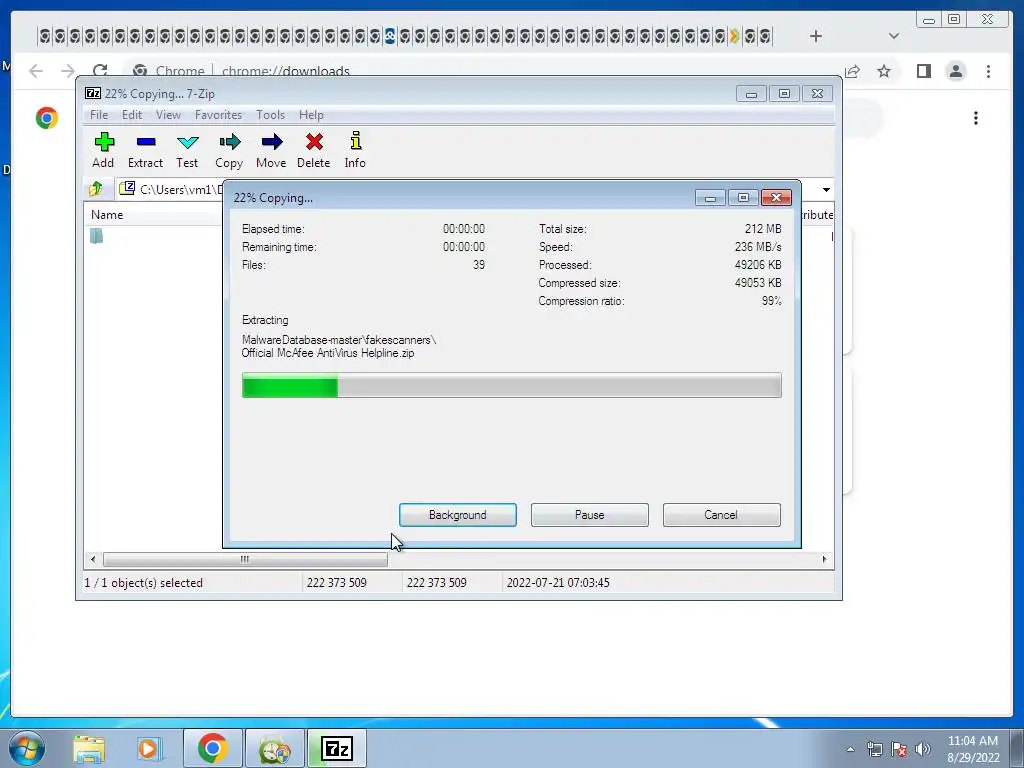Open the Windows Start menu
Image resolution: width=1024 pixels, height=768 pixels.
click(x=27, y=748)
